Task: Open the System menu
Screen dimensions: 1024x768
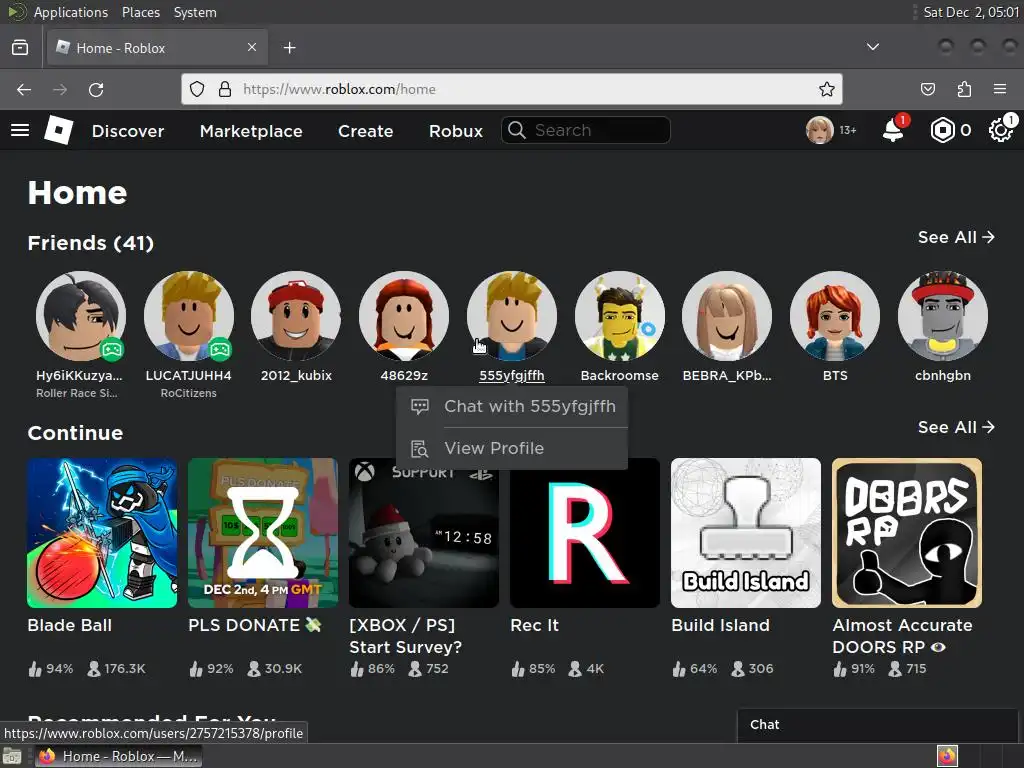Action: 195,12
